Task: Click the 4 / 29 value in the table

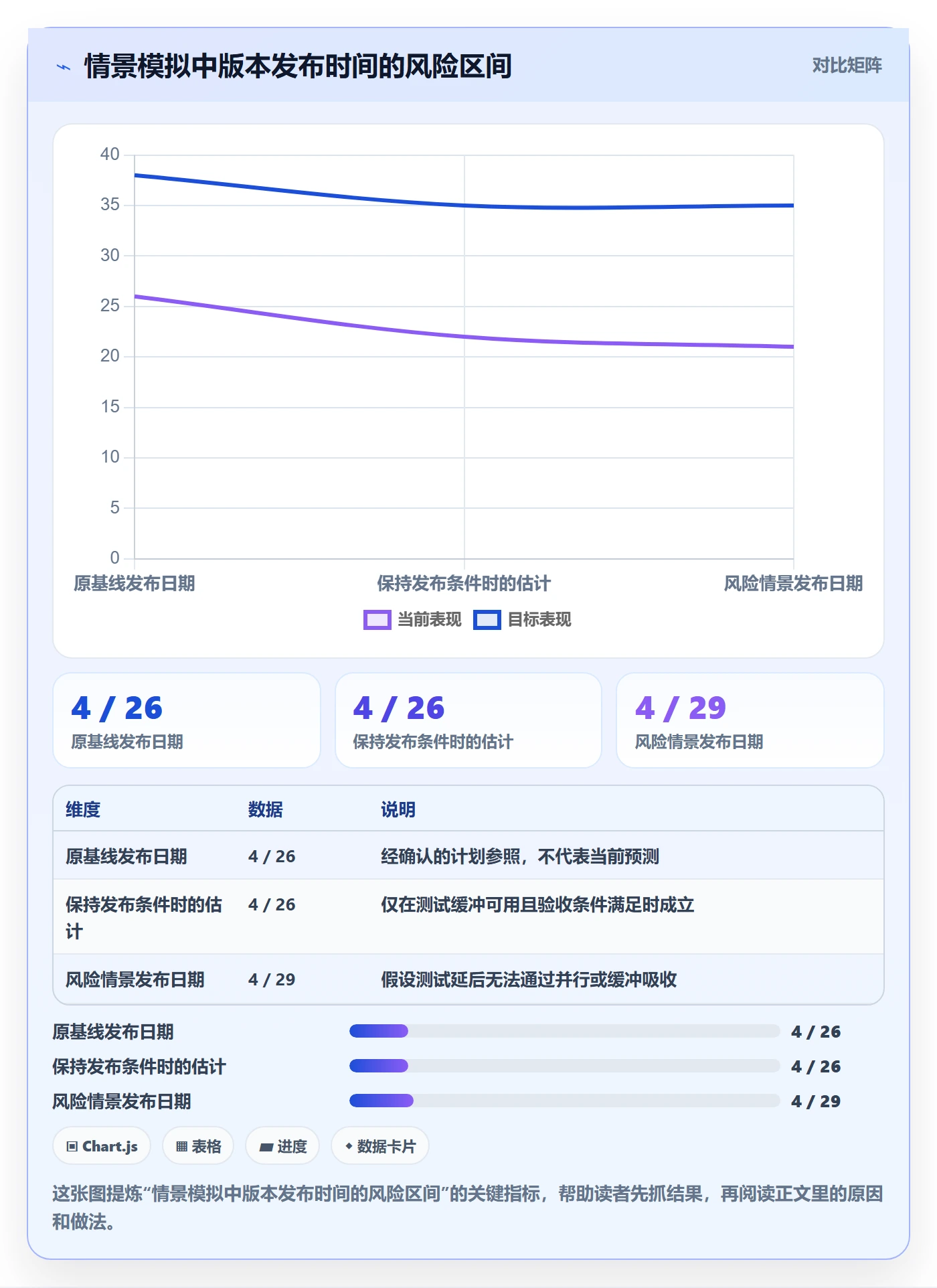Action: (272, 979)
